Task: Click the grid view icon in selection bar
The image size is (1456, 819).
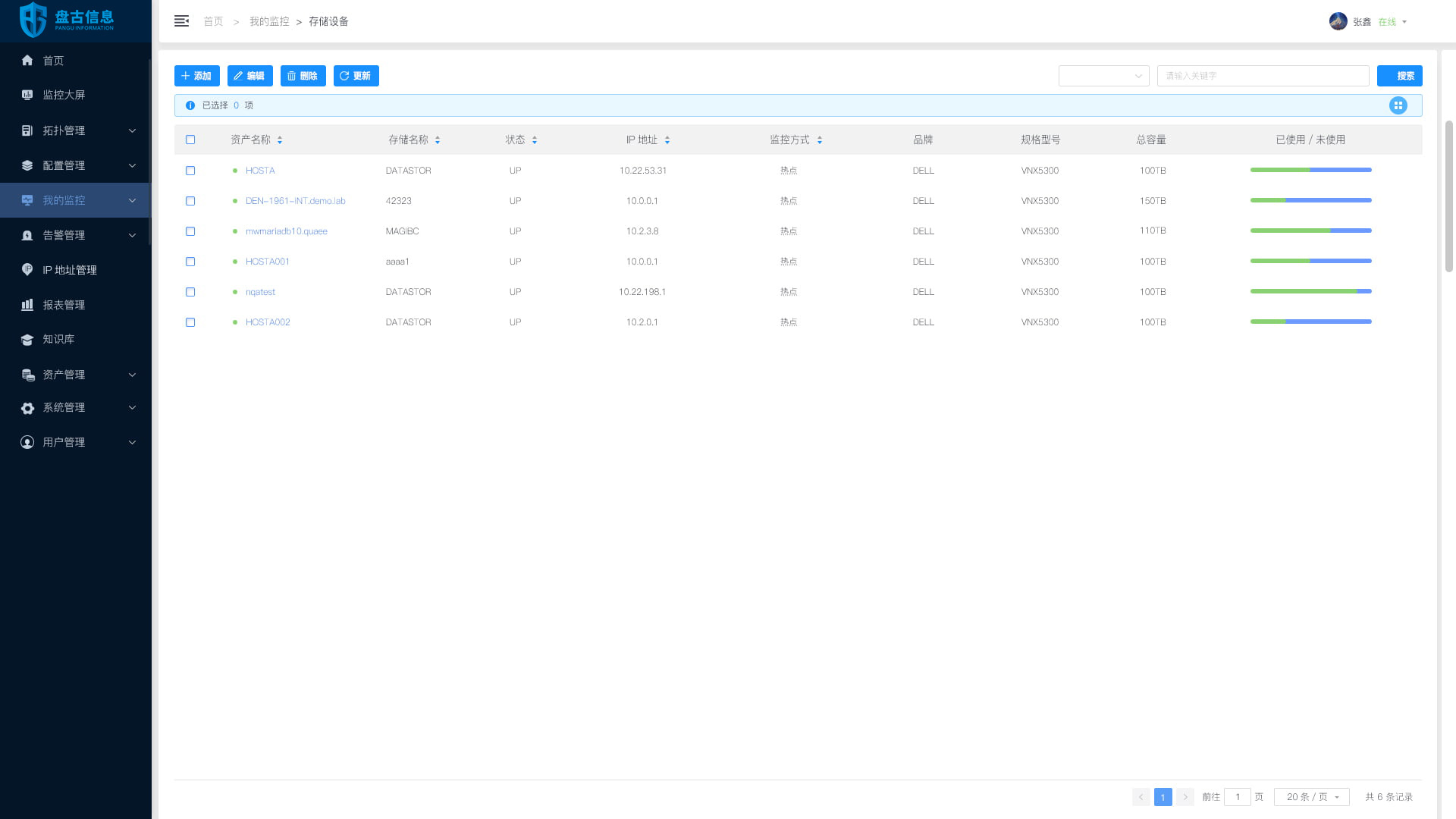Action: (1398, 105)
